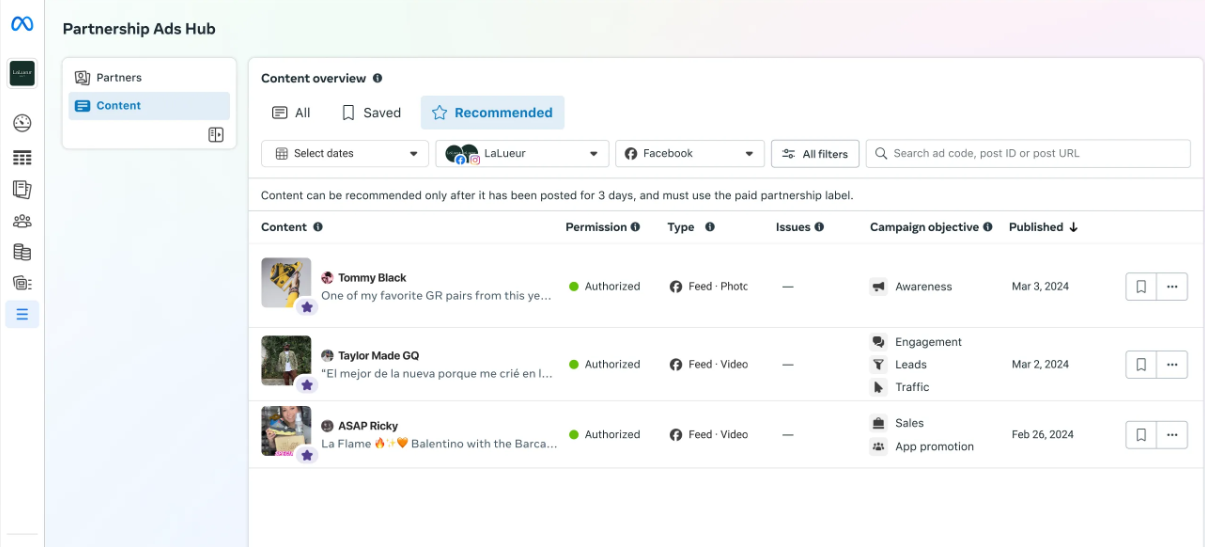Open more options for ASAP Ricky post
The image size is (1212, 547).
[1172, 435]
